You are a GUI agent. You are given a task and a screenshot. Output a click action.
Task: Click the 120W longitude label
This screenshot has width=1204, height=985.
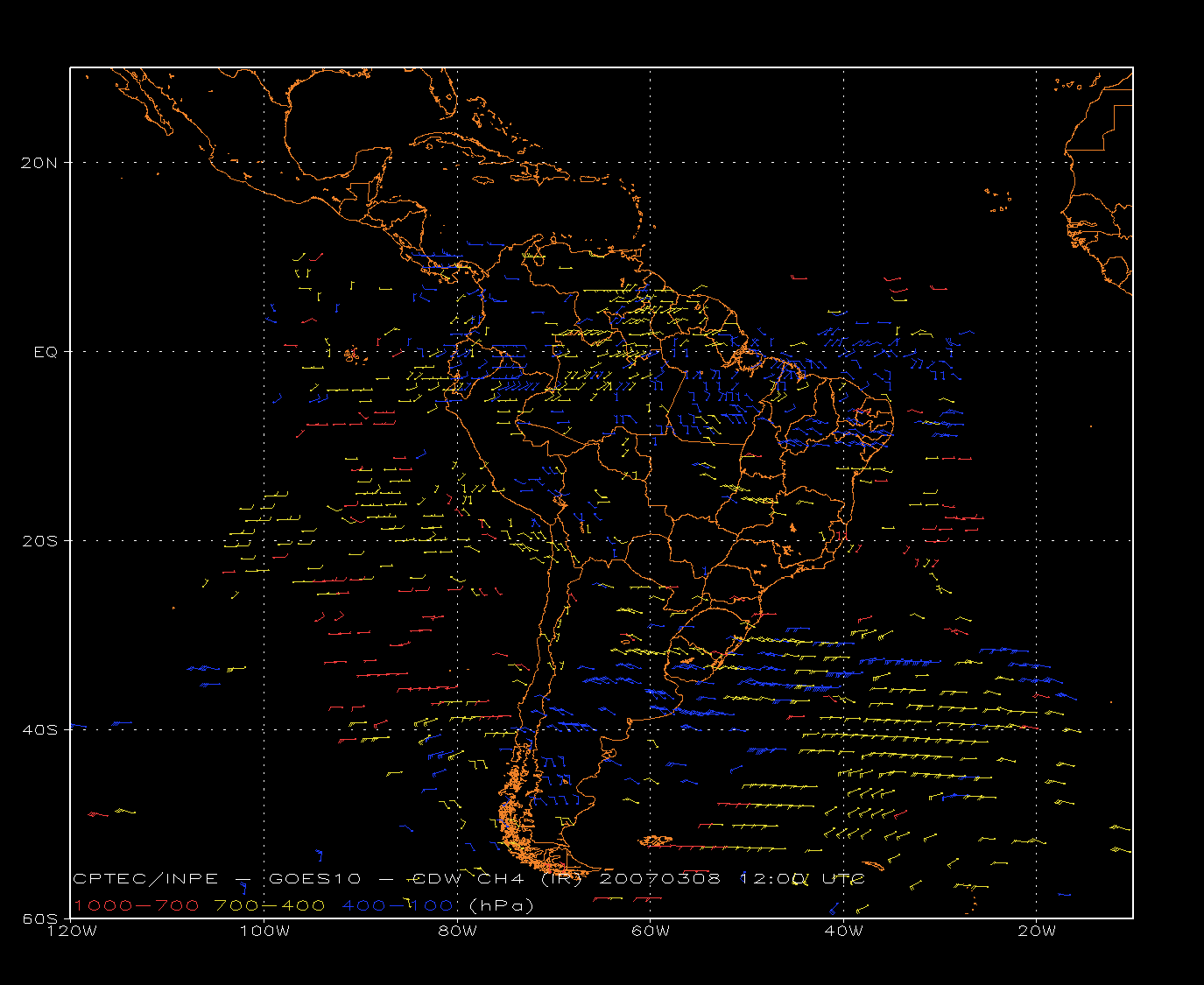71,931
